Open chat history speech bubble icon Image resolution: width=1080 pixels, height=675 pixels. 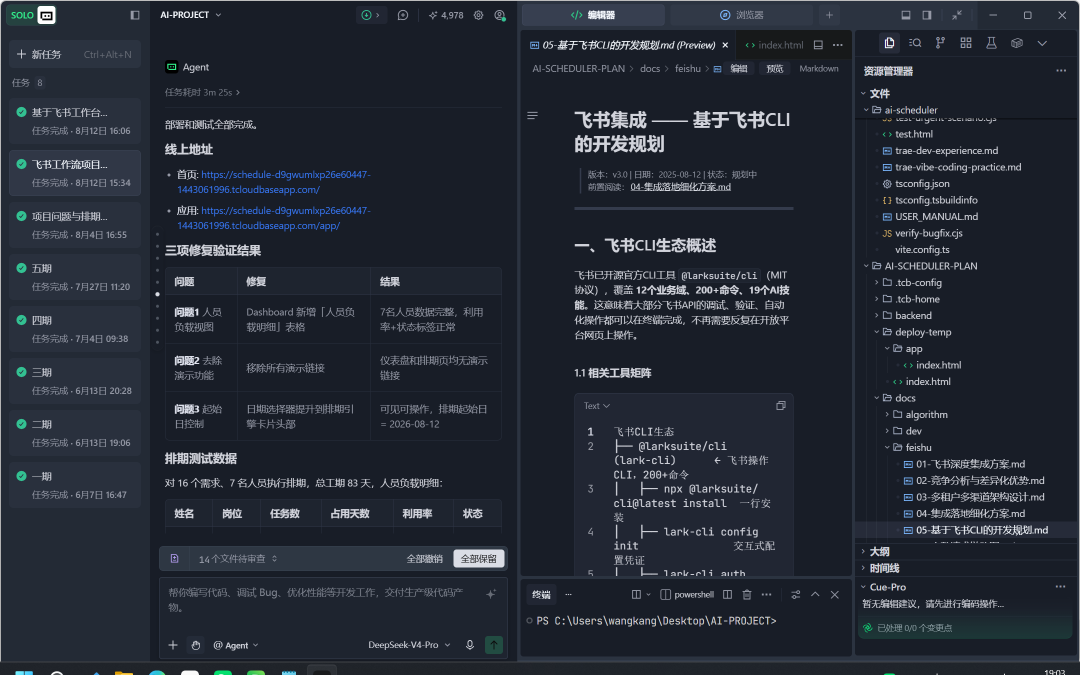pyautogui.click(x=403, y=15)
